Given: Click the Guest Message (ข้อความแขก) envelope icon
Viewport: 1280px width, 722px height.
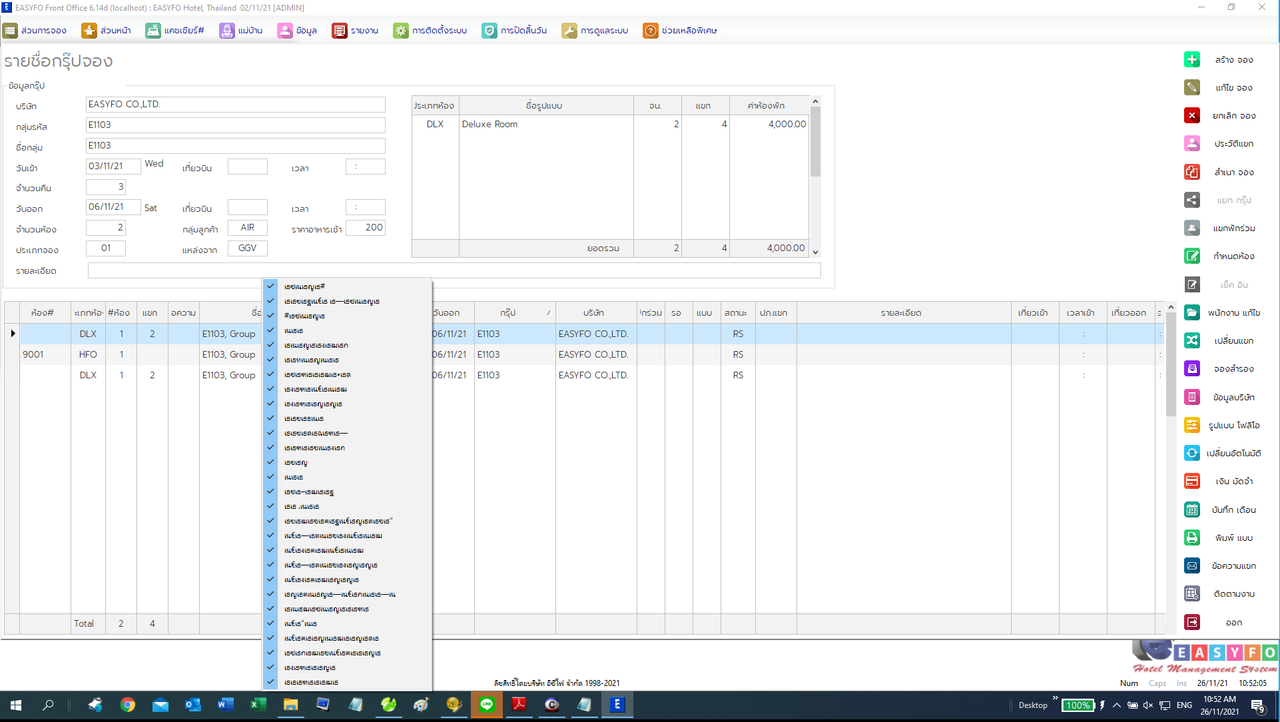Looking at the screenshot, I should pos(1192,565).
